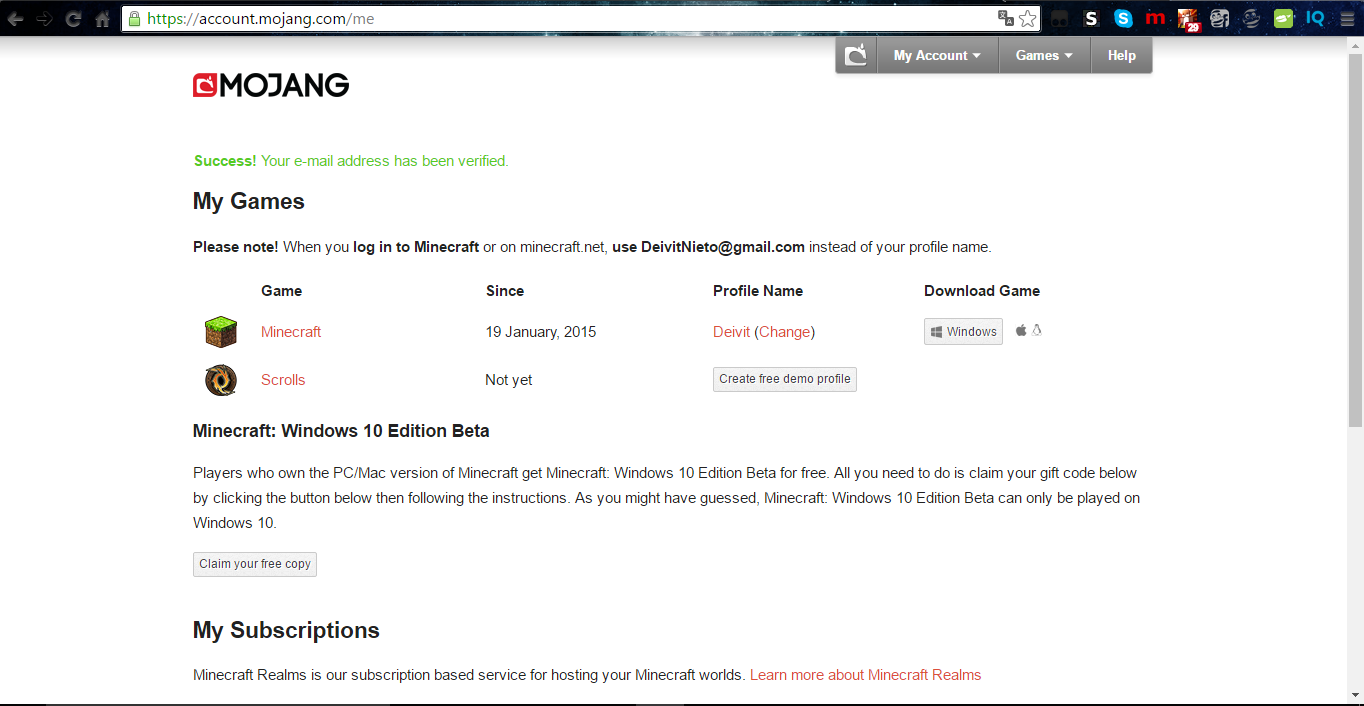Click Create free demo profile button
Image resolution: width=1364 pixels, height=706 pixels.
[x=785, y=379]
